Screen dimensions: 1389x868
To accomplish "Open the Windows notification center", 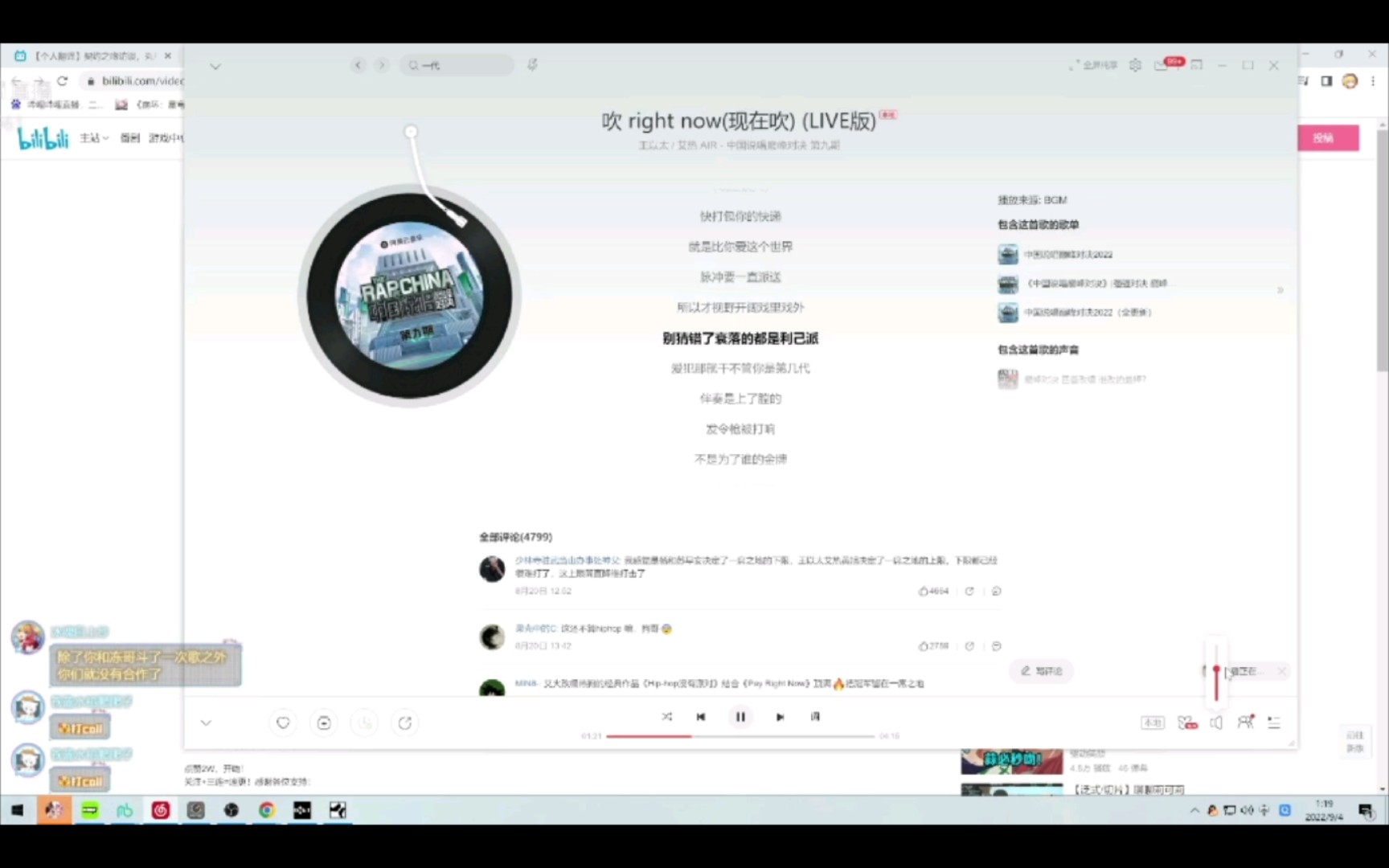I will point(1365,810).
